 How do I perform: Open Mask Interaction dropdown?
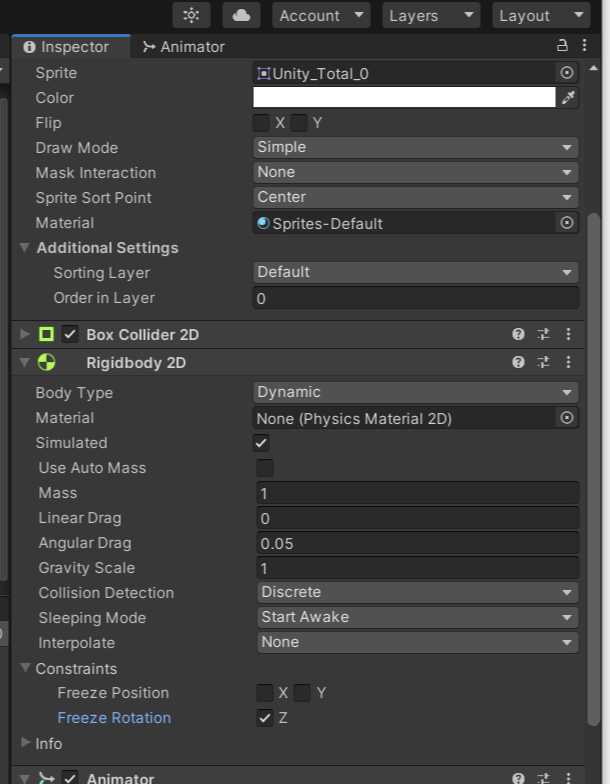(416, 172)
